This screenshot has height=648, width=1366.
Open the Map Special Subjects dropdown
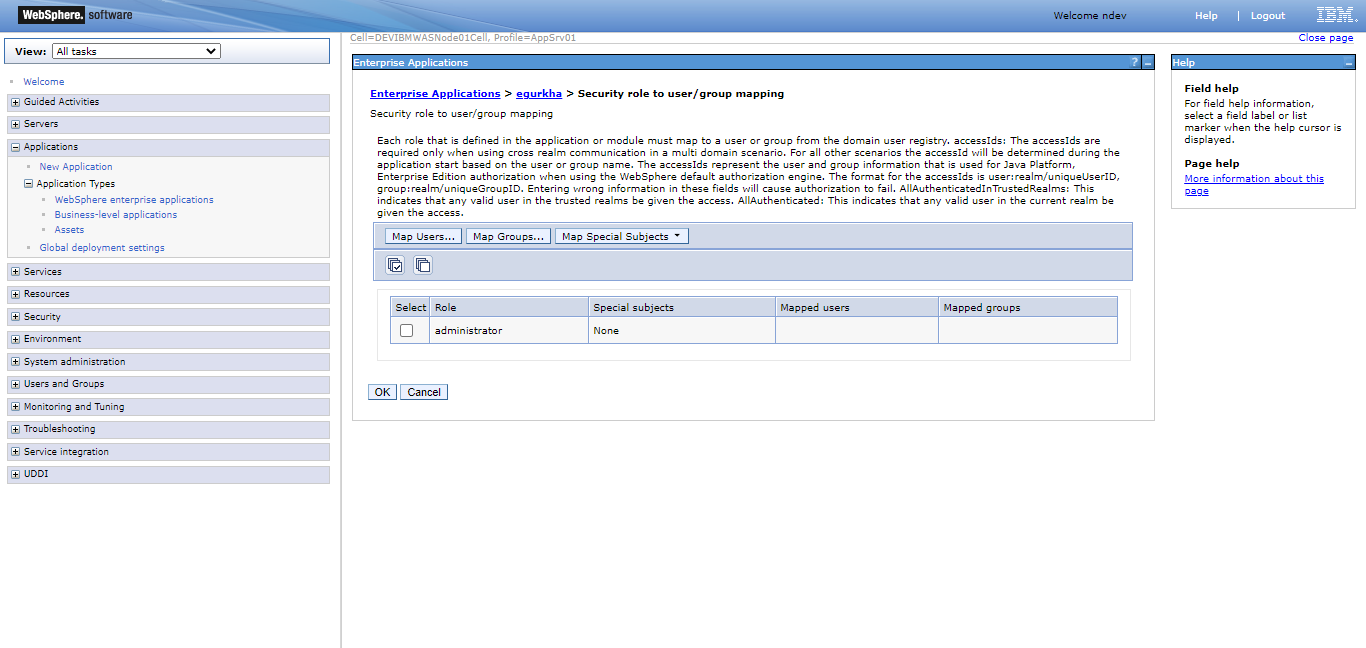pos(622,237)
